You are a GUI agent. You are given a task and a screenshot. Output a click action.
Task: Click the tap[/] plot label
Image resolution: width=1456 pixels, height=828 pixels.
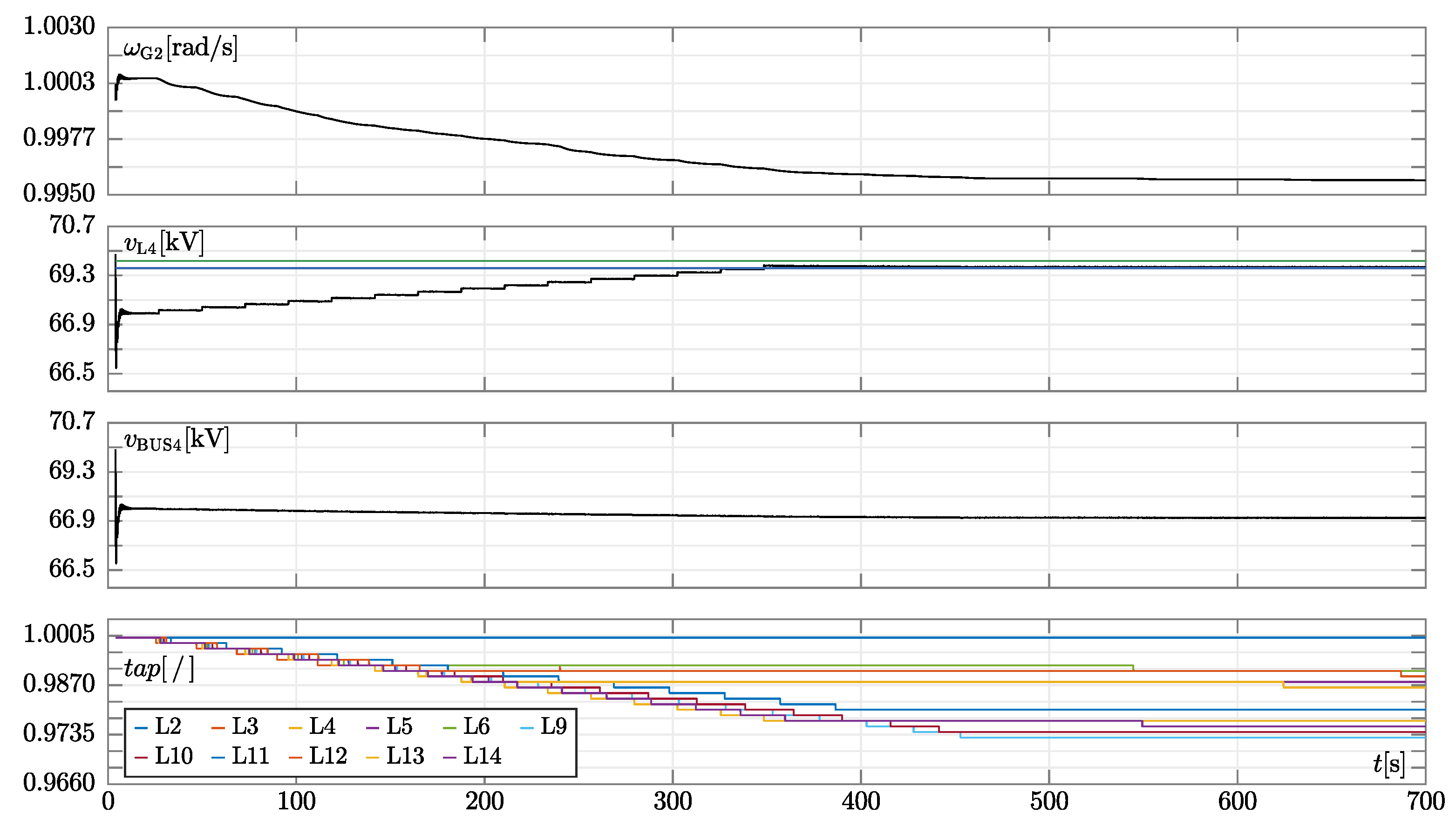pos(159,669)
